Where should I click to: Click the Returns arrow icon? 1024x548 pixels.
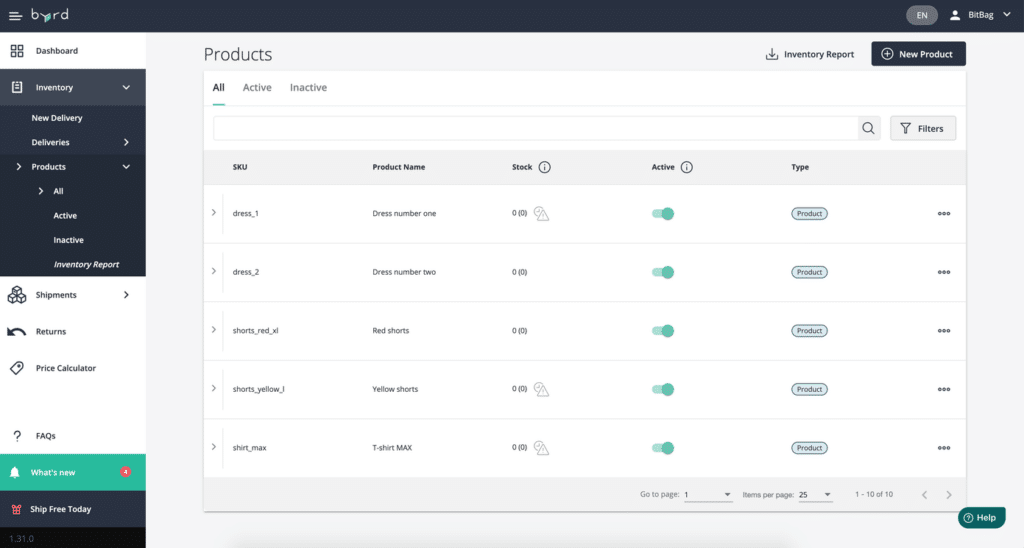pyautogui.click(x=17, y=332)
